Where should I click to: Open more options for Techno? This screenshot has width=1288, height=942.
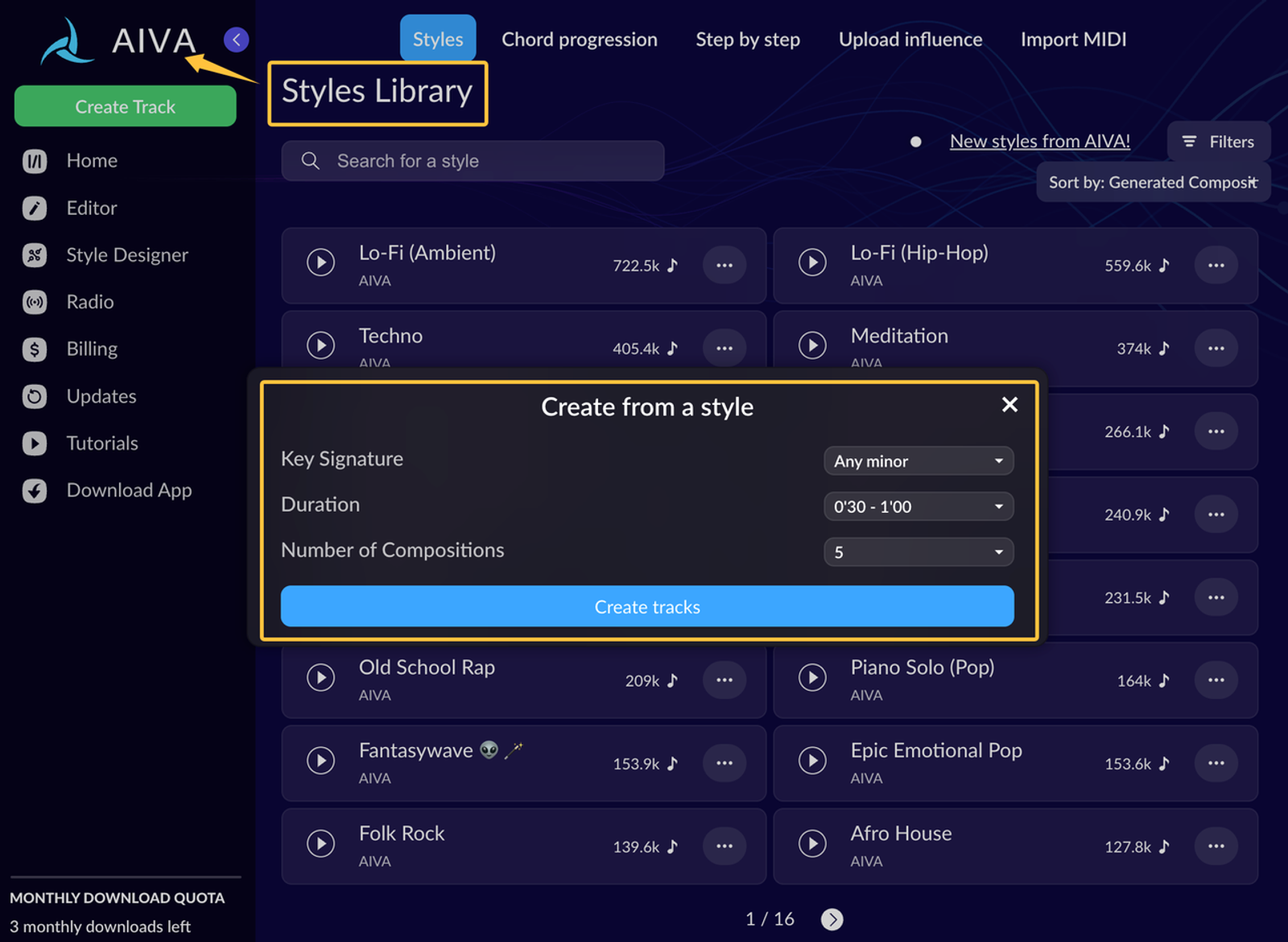tap(724, 348)
